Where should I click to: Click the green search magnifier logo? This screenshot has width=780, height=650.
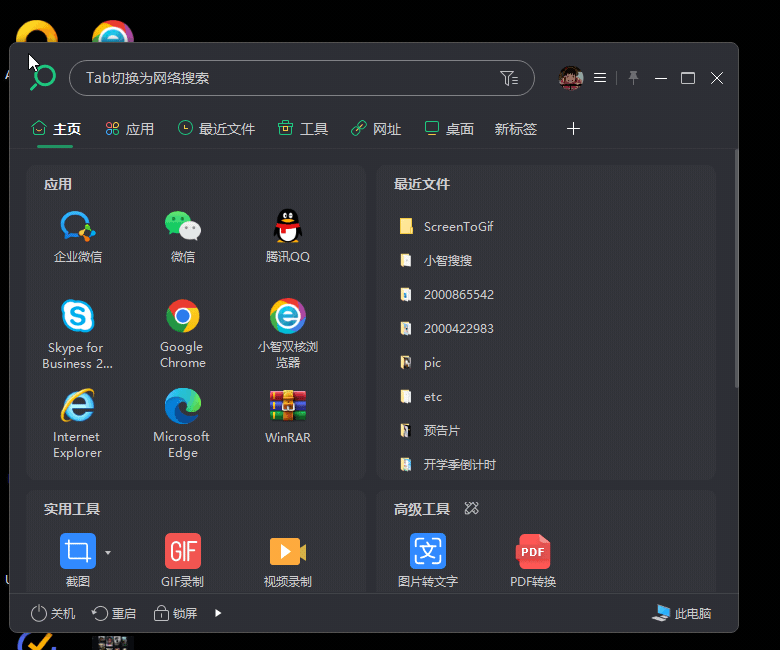point(43,78)
